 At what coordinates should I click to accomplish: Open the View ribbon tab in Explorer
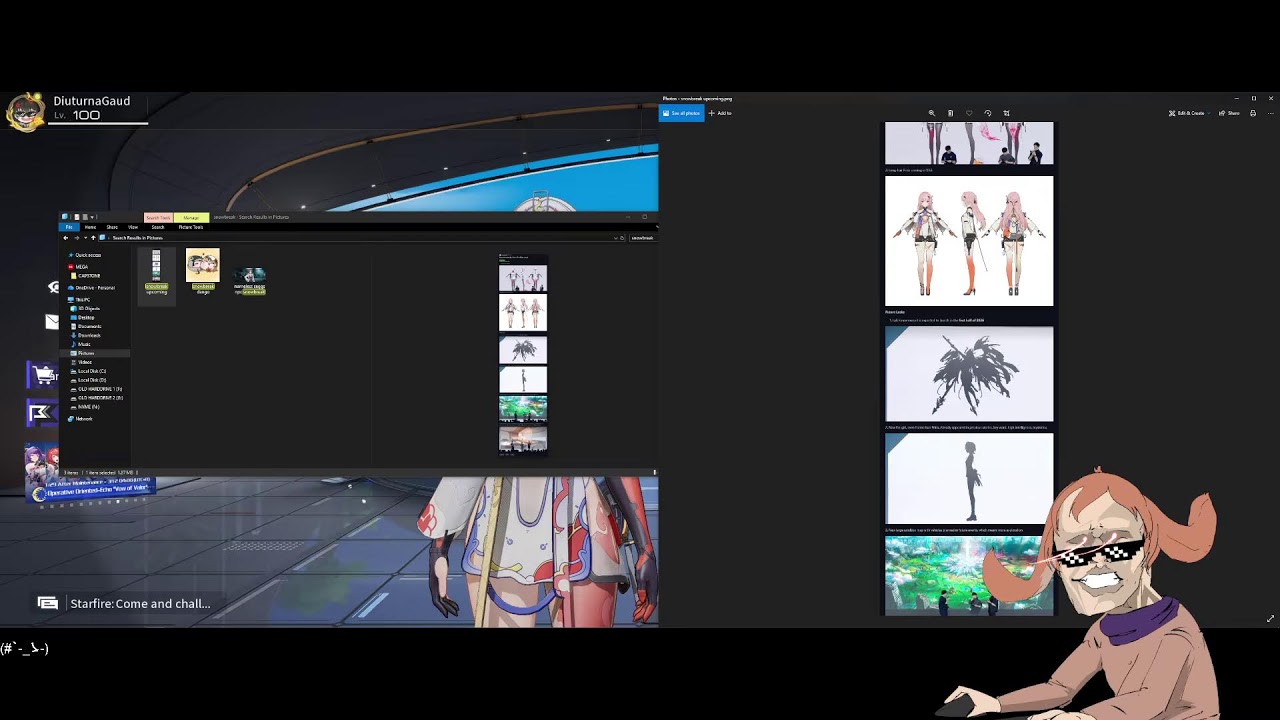133,227
